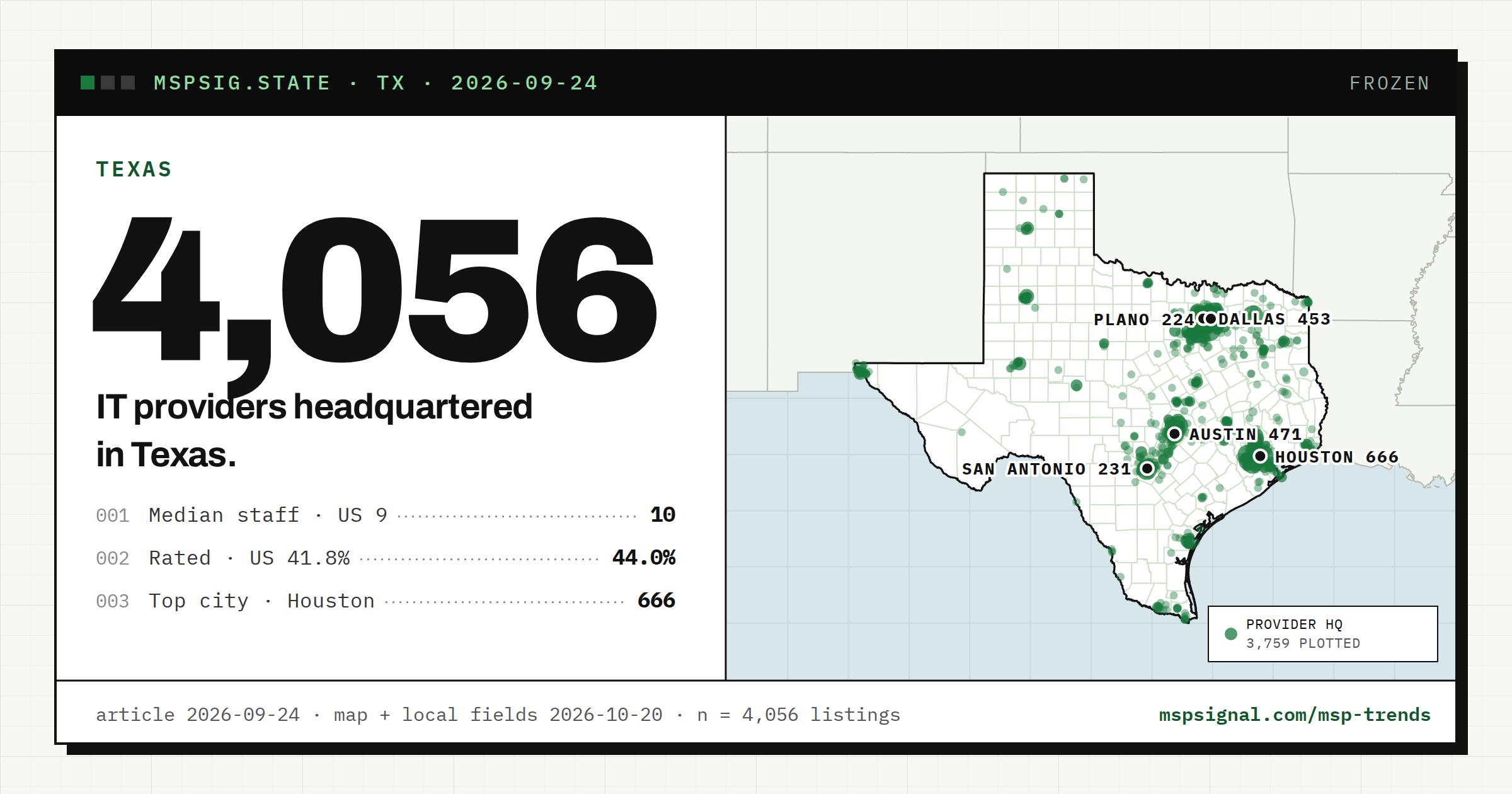Click map + local fields 2026-10-20 text
The image size is (1512, 794).
498,715
